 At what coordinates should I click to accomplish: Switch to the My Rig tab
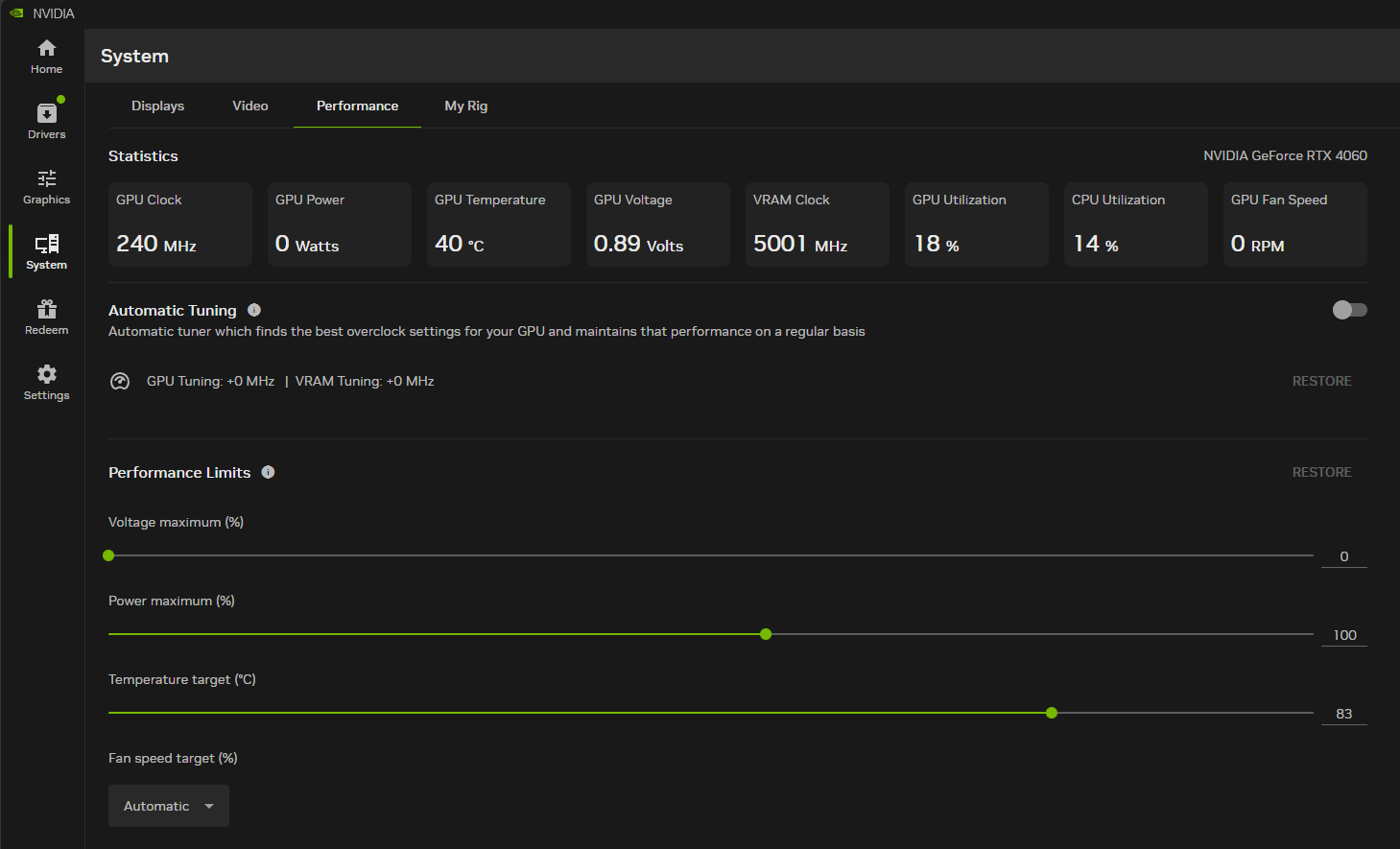466,106
